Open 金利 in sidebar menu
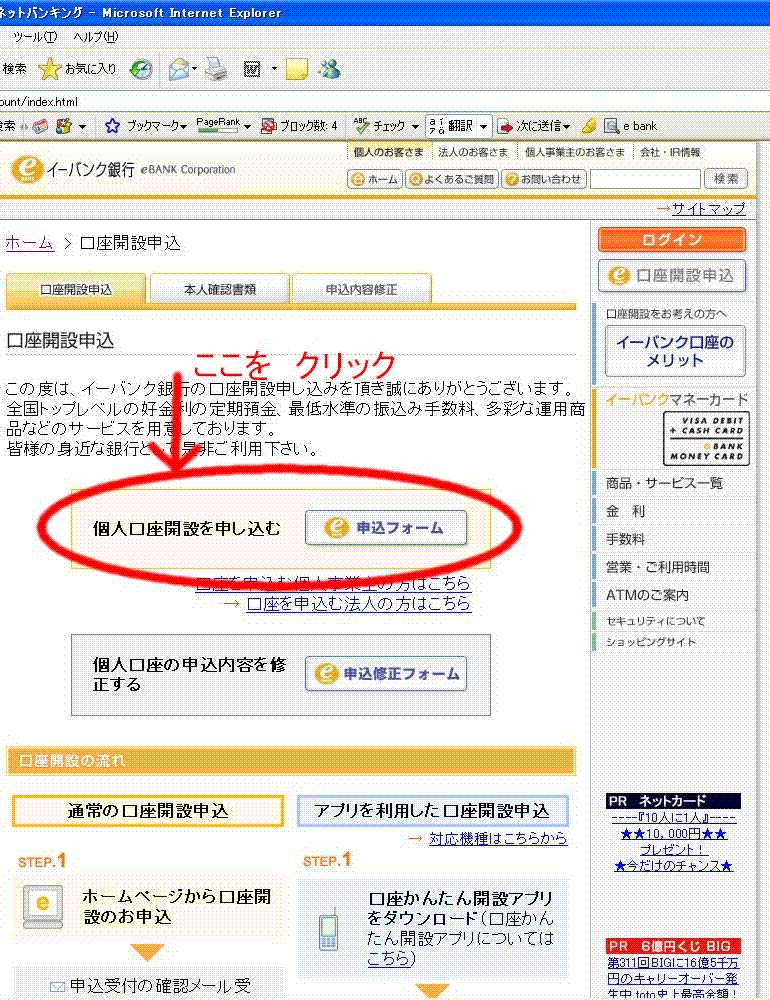The width and height of the screenshot is (770, 1000). (x=626, y=511)
